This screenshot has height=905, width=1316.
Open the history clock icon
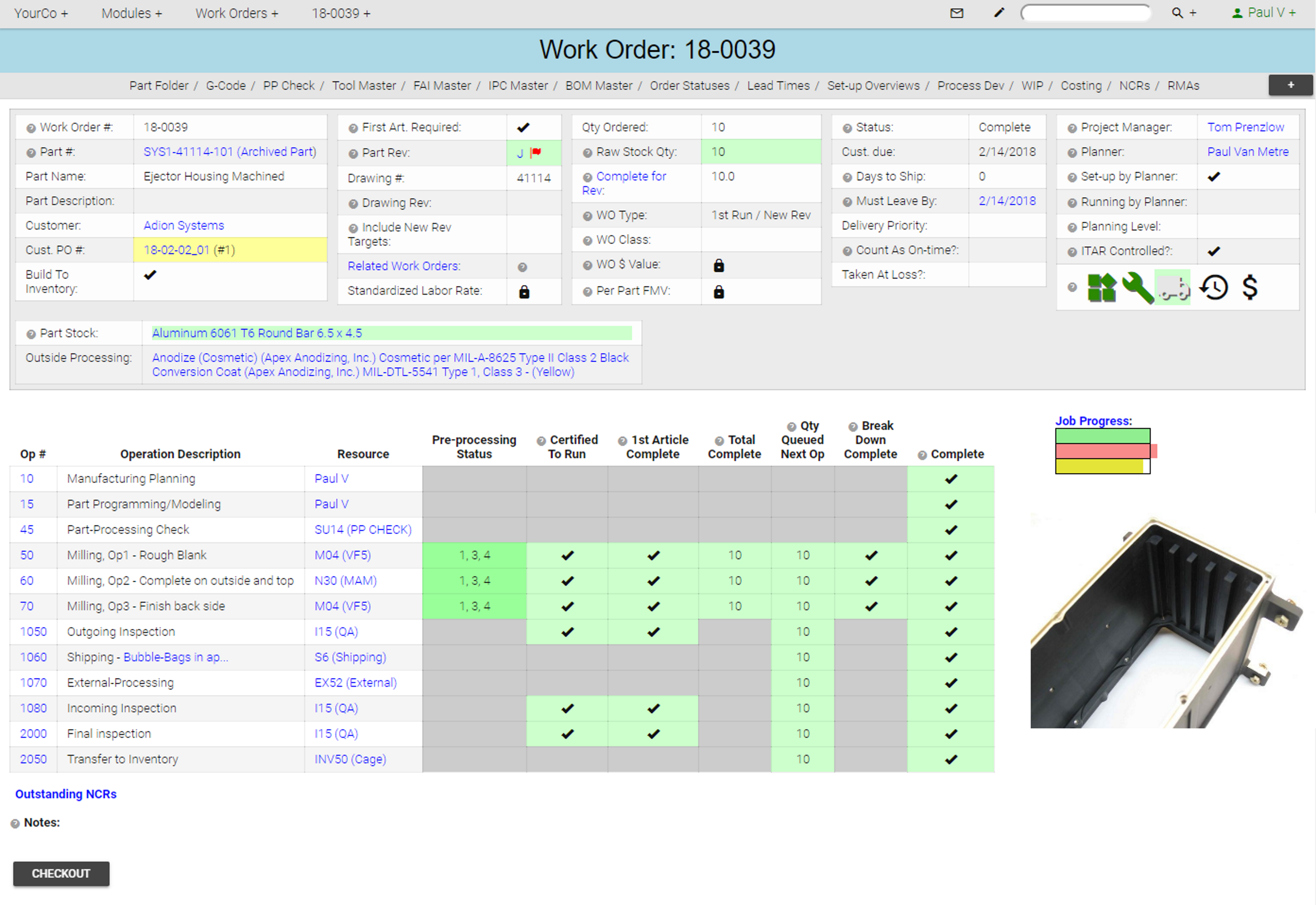click(1213, 288)
